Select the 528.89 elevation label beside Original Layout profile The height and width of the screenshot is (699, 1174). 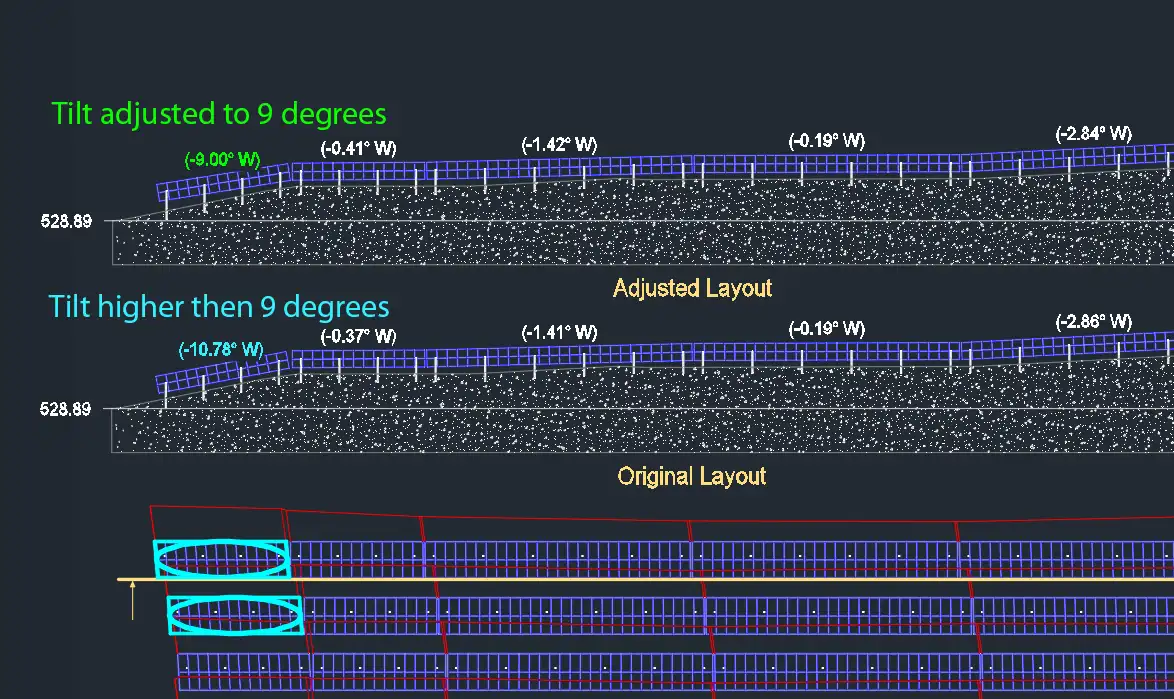pyautogui.click(x=65, y=409)
